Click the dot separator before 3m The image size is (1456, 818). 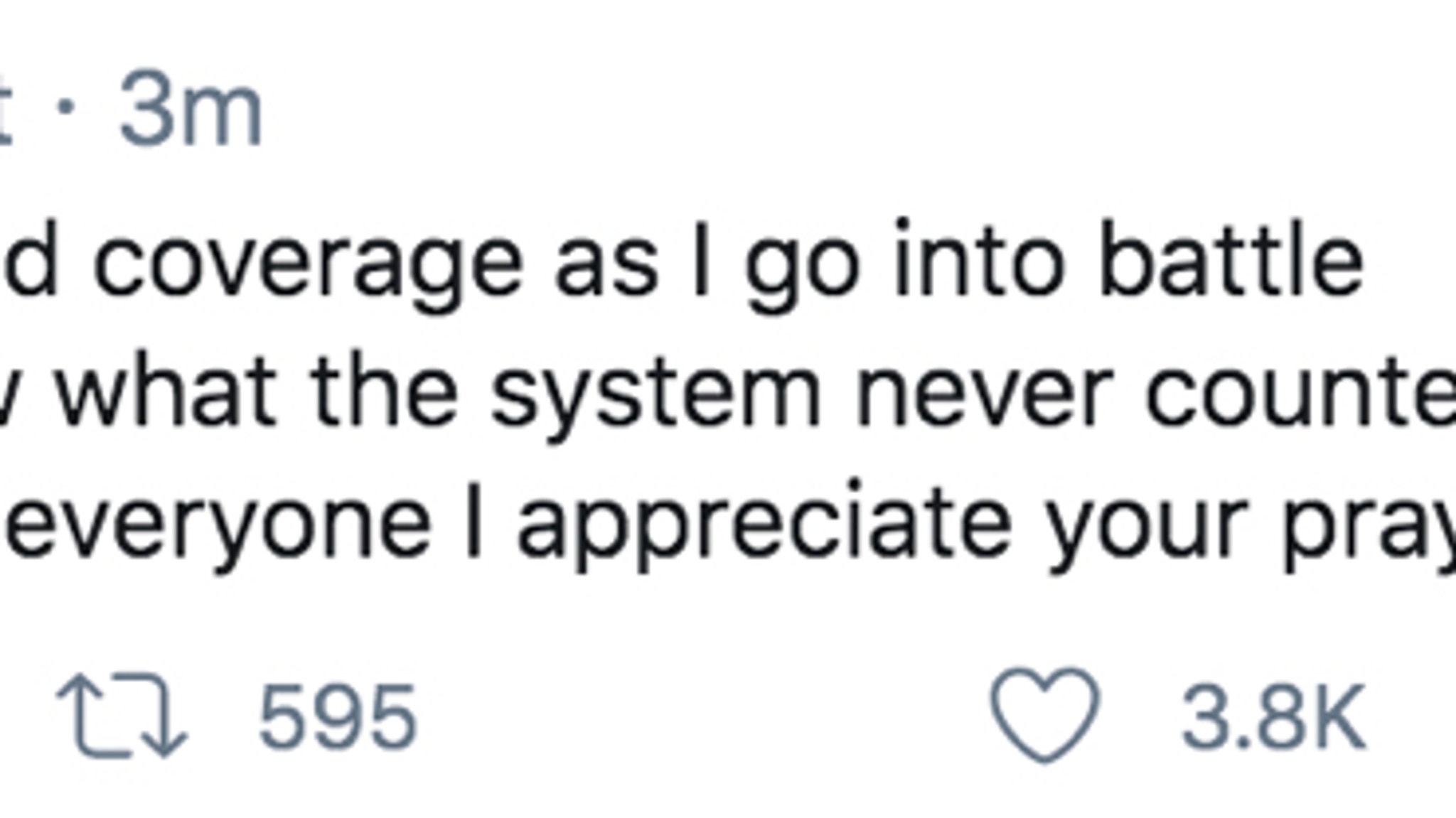pyautogui.click(x=66, y=107)
